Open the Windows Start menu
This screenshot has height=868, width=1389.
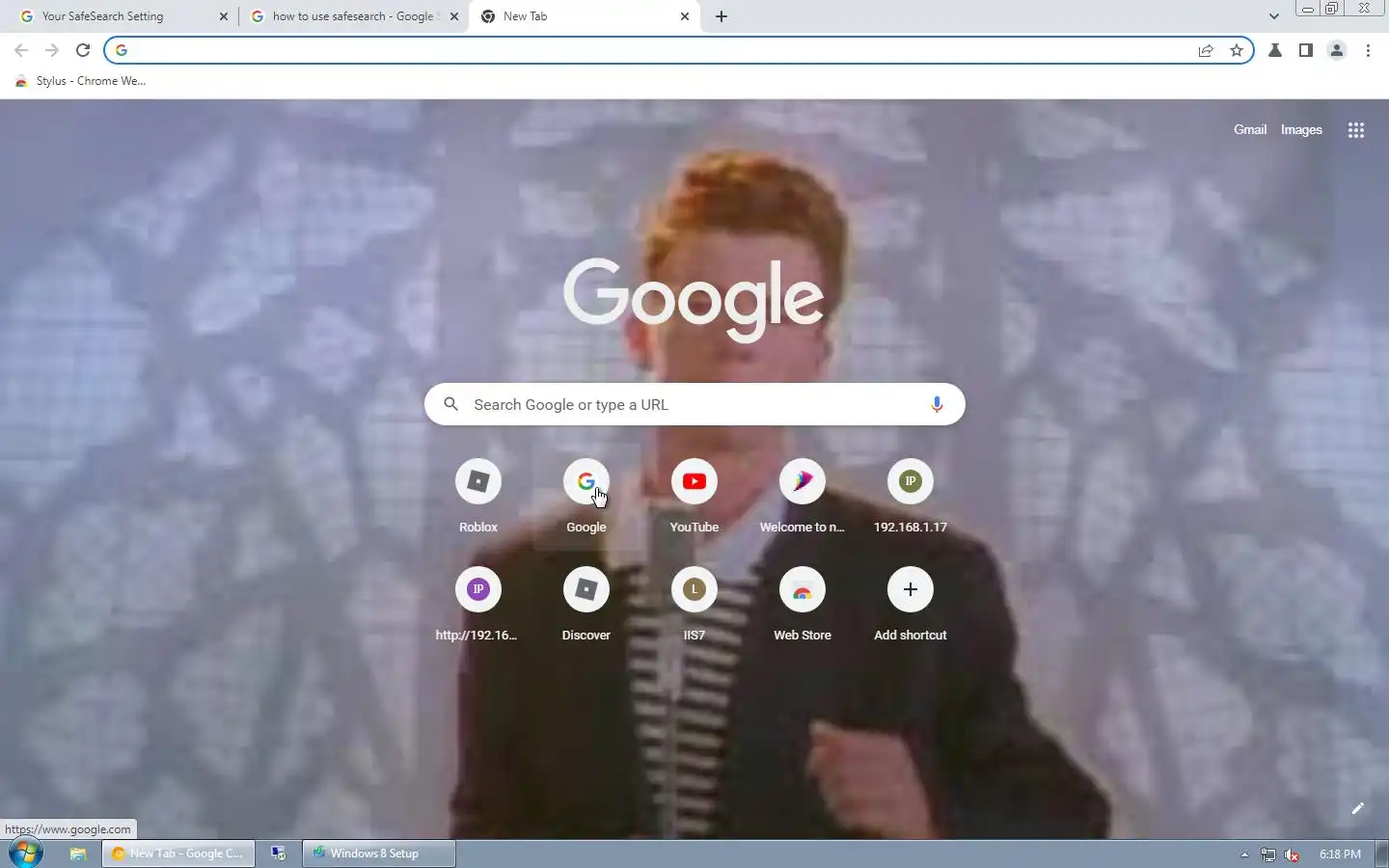click(x=26, y=854)
